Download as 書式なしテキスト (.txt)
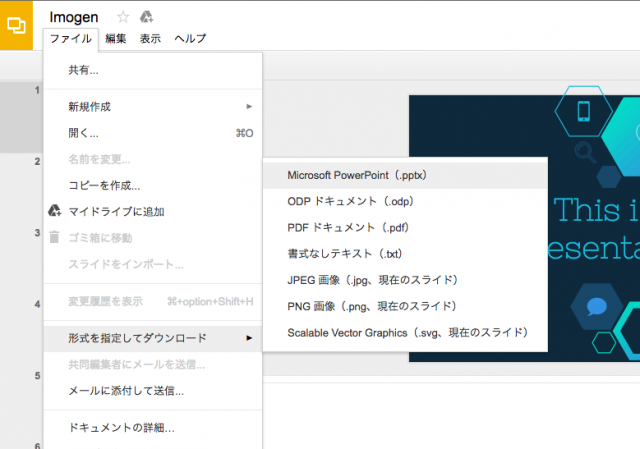640x449 pixels. pyautogui.click(x=405, y=254)
